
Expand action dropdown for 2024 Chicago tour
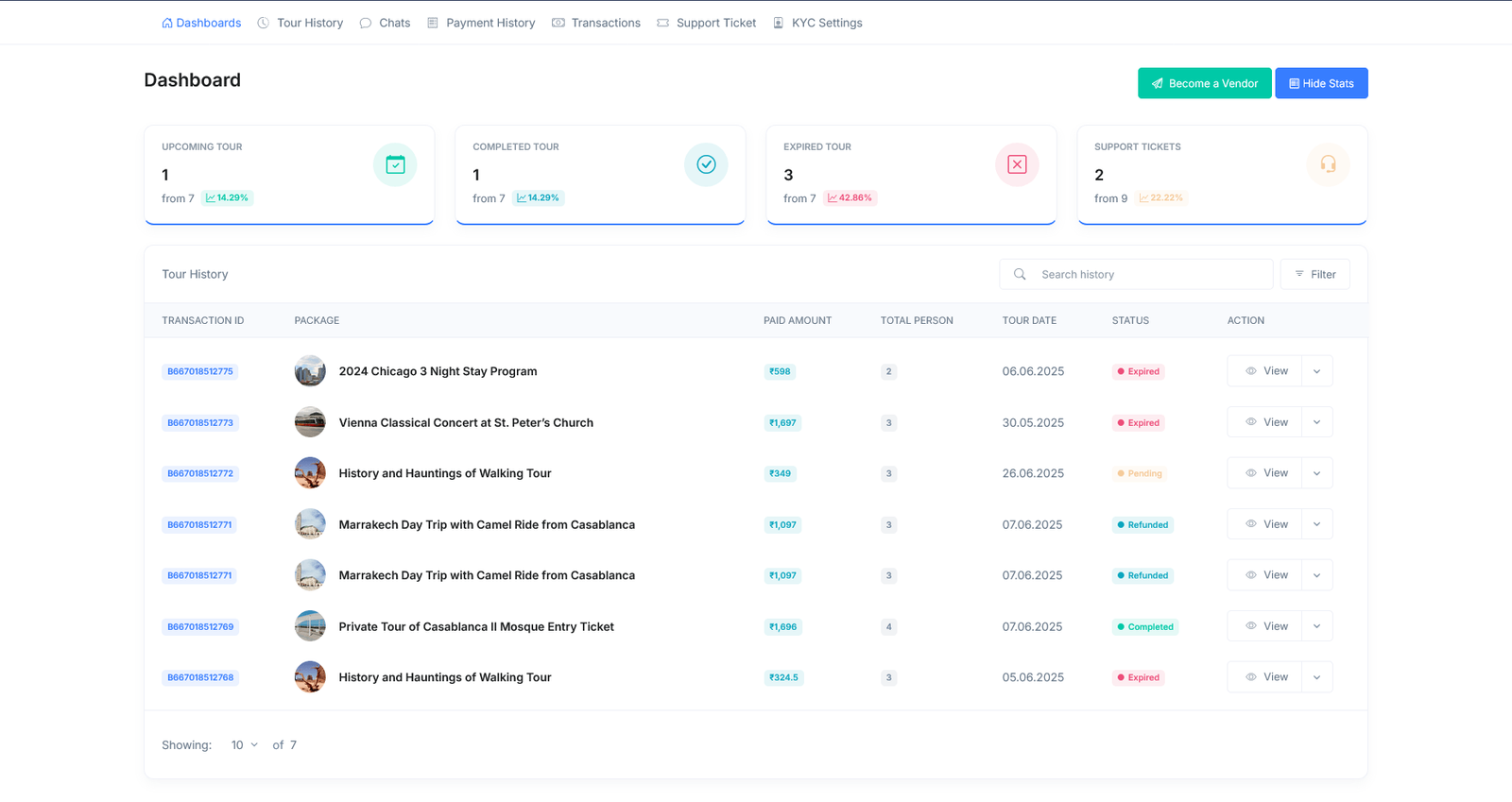(x=1316, y=371)
